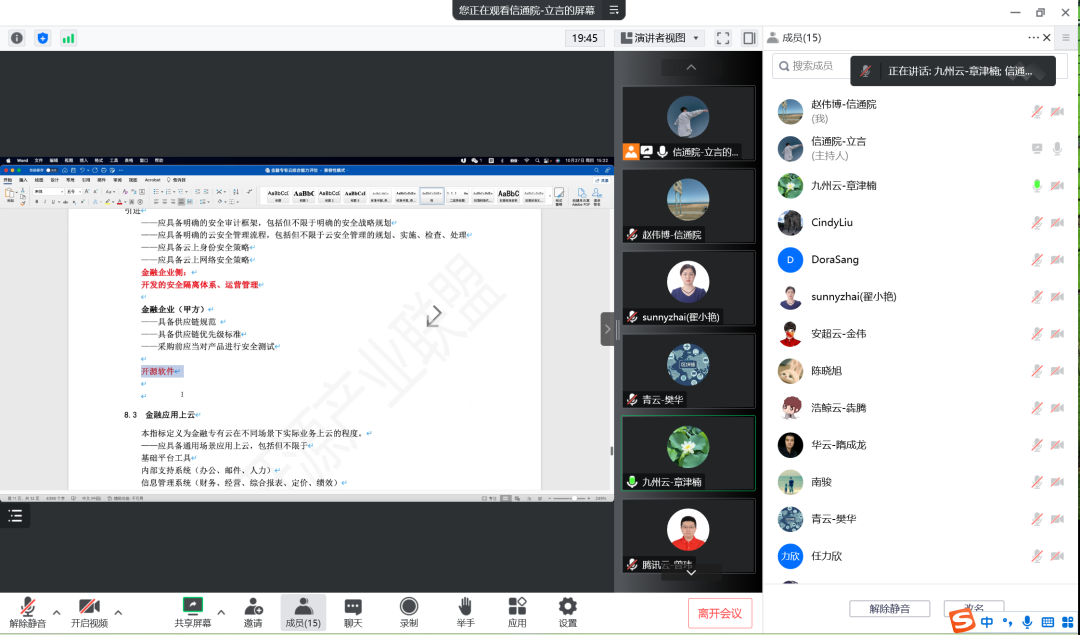Open more options in members panel header
This screenshot has height=635, width=1080.
pos(1034,37)
